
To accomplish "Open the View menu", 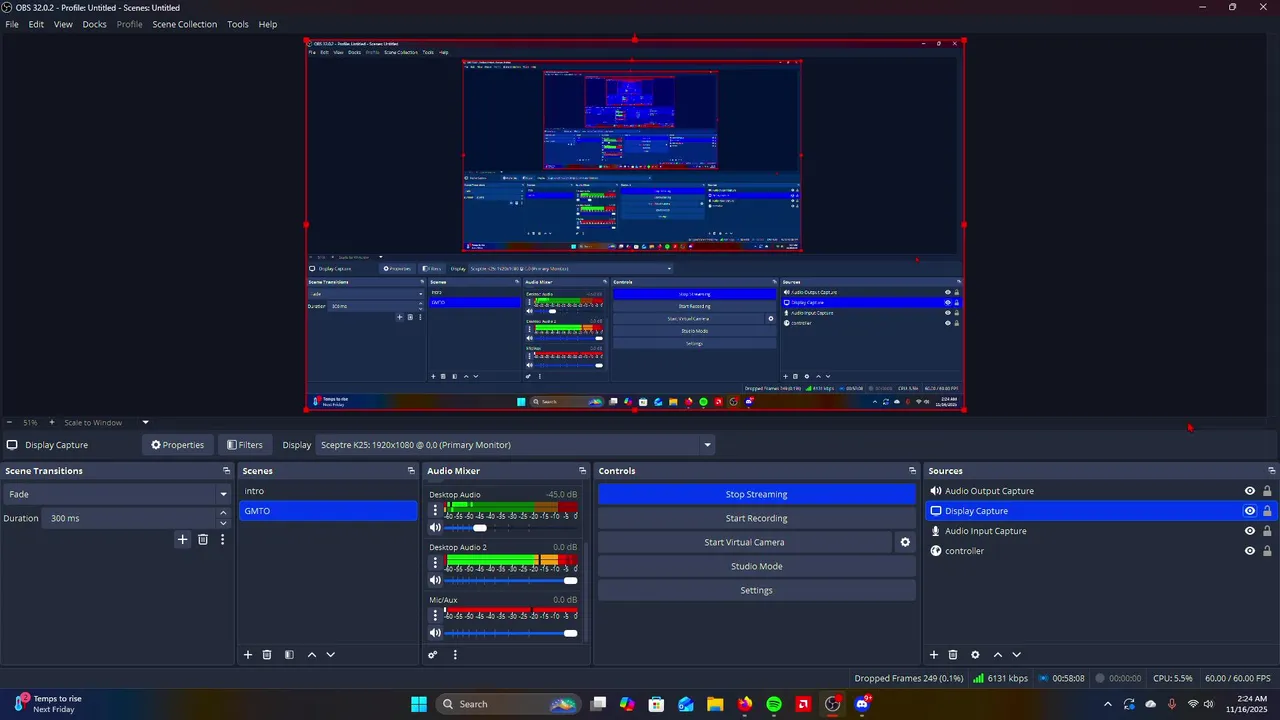I will 63,24.
